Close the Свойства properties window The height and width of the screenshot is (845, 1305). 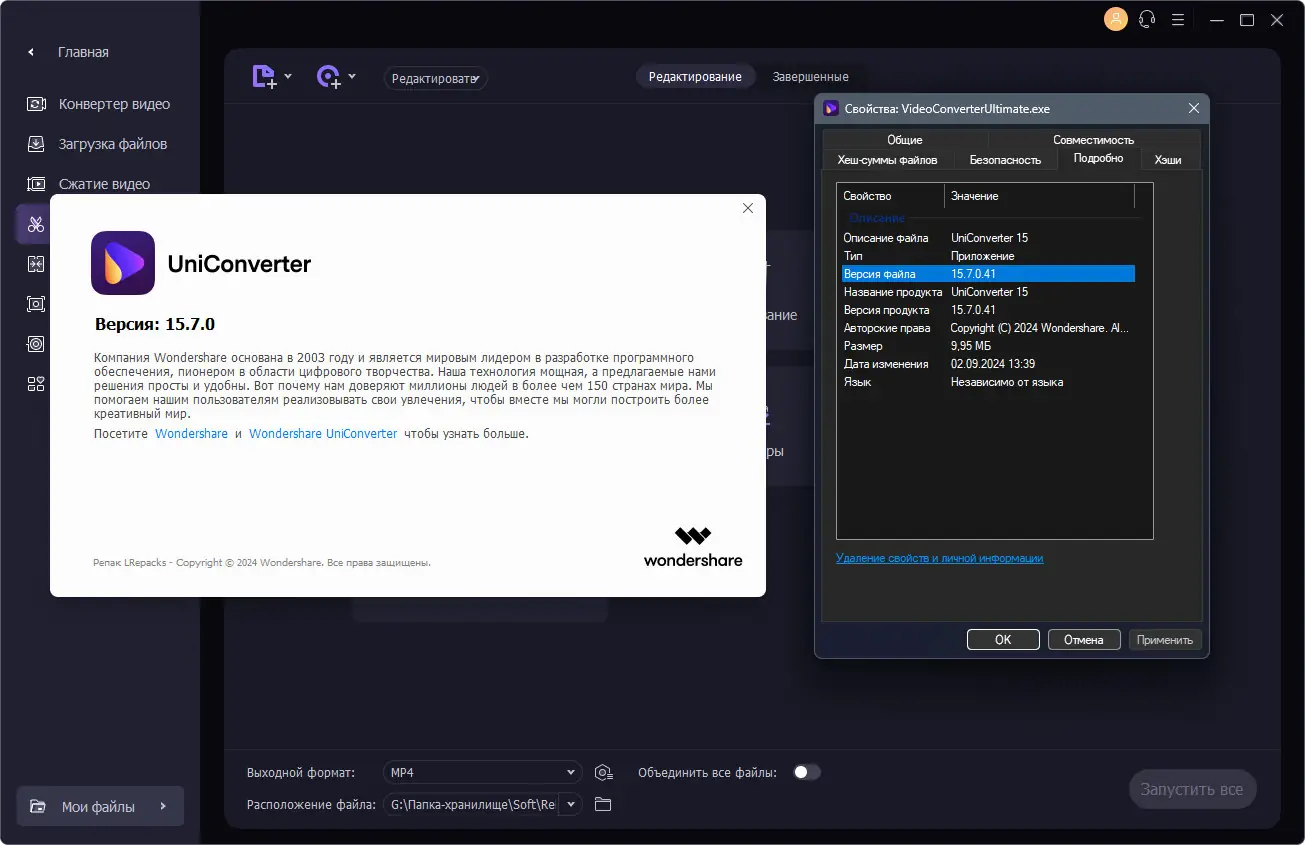(x=1194, y=108)
